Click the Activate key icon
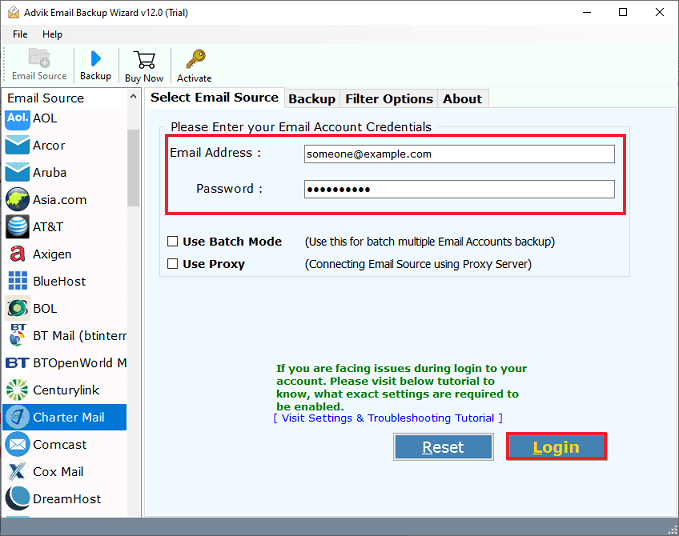Screen dimensions: 679x536 (x=196, y=59)
